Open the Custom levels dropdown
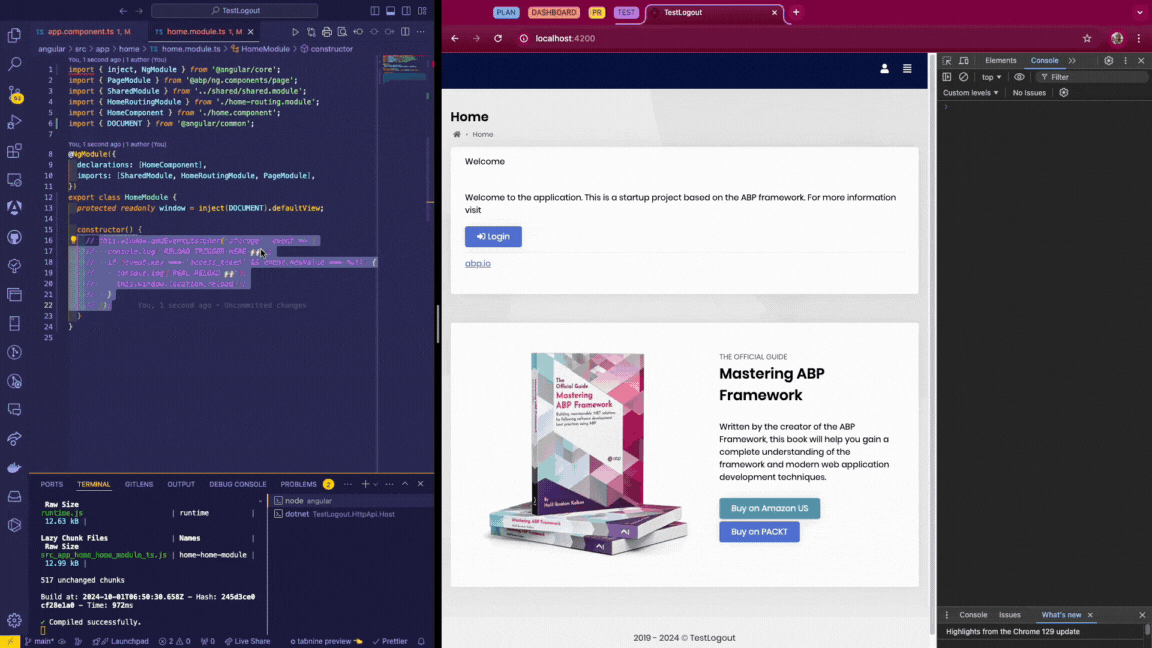The width and height of the screenshot is (1152, 648). [970, 93]
